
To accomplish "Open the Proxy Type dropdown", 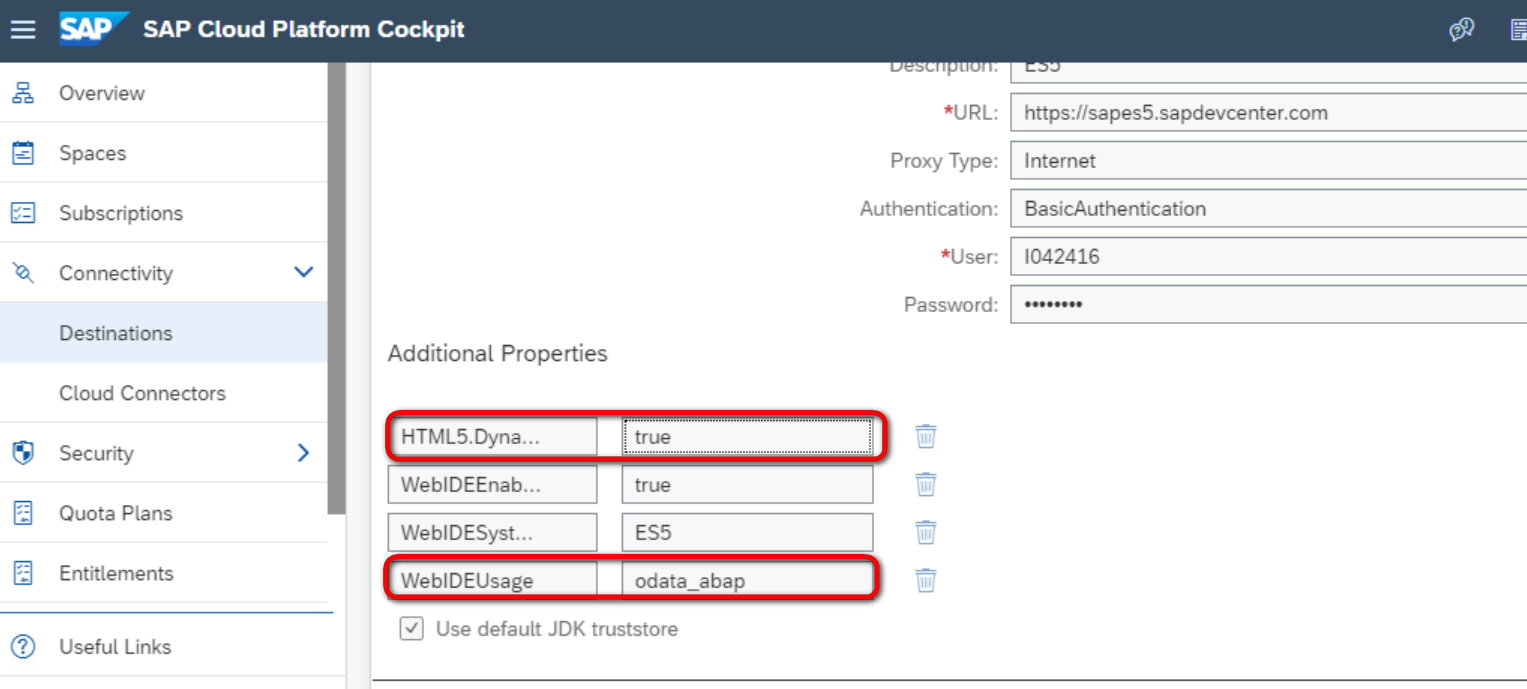I will (1268, 160).
